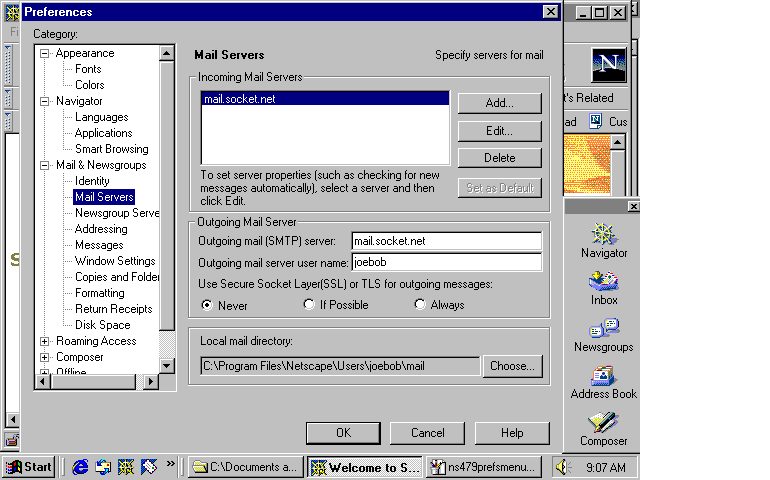Click Edit... incoming mail server button
The height and width of the screenshot is (480, 770).
coord(499,131)
